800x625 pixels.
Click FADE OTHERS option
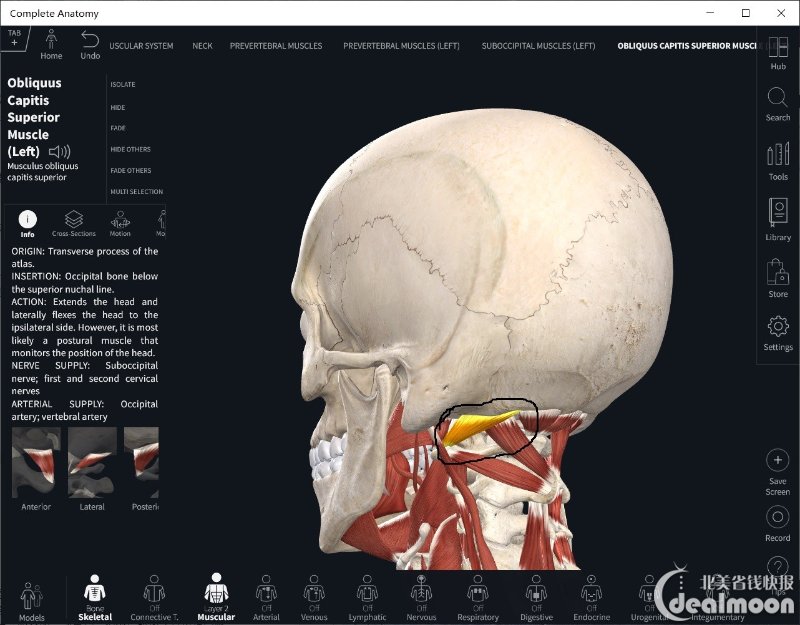point(131,170)
